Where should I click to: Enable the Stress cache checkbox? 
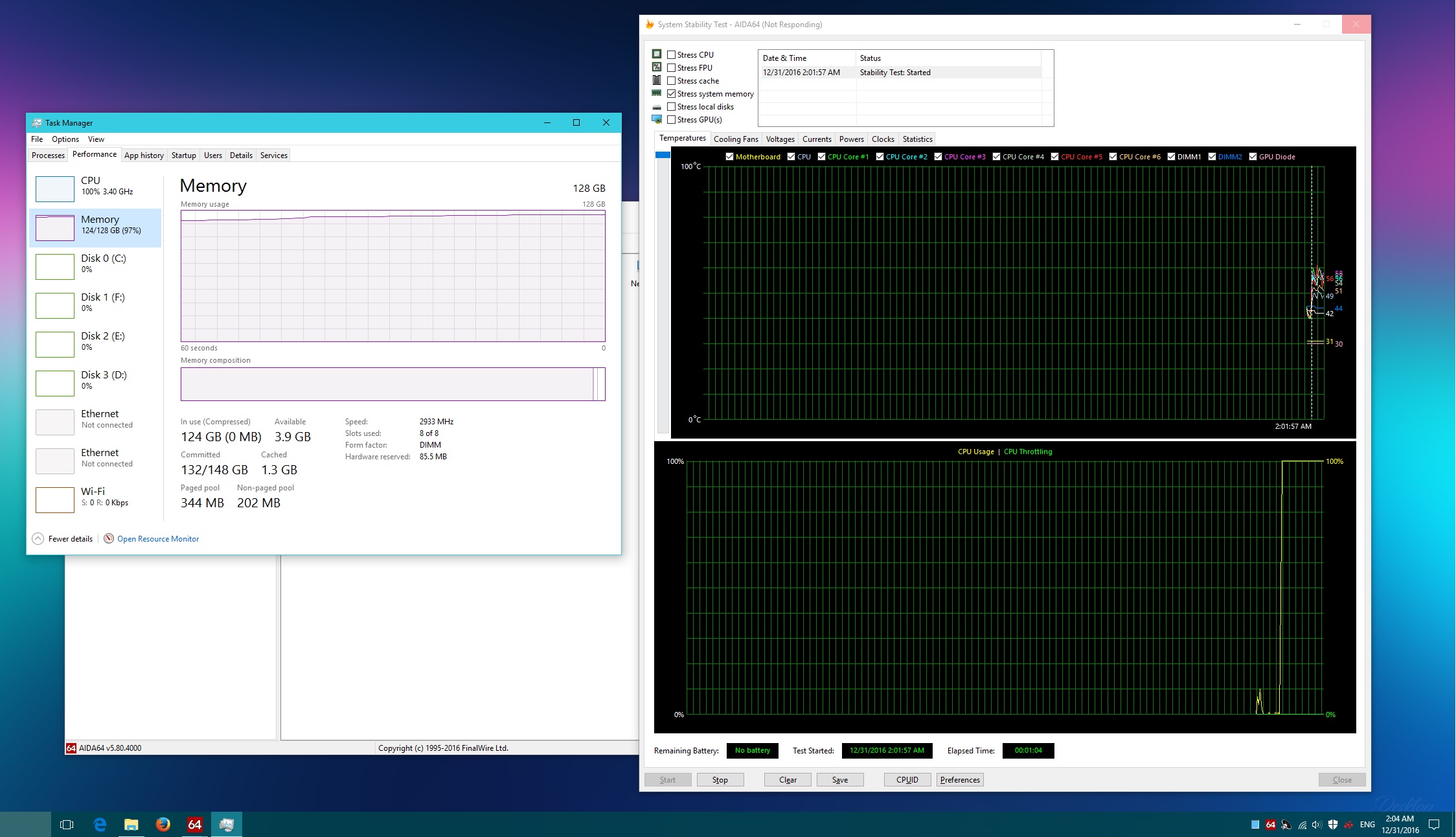pyautogui.click(x=672, y=81)
